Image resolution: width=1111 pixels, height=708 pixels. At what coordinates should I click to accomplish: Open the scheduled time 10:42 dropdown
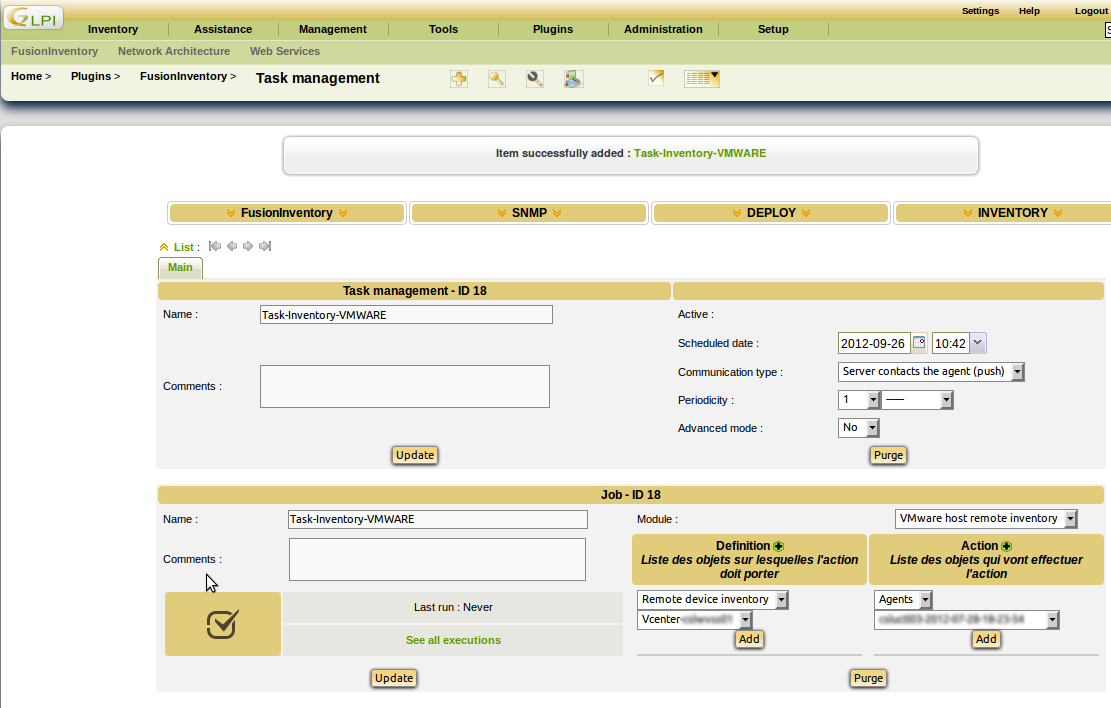click(x=978, y=343)
